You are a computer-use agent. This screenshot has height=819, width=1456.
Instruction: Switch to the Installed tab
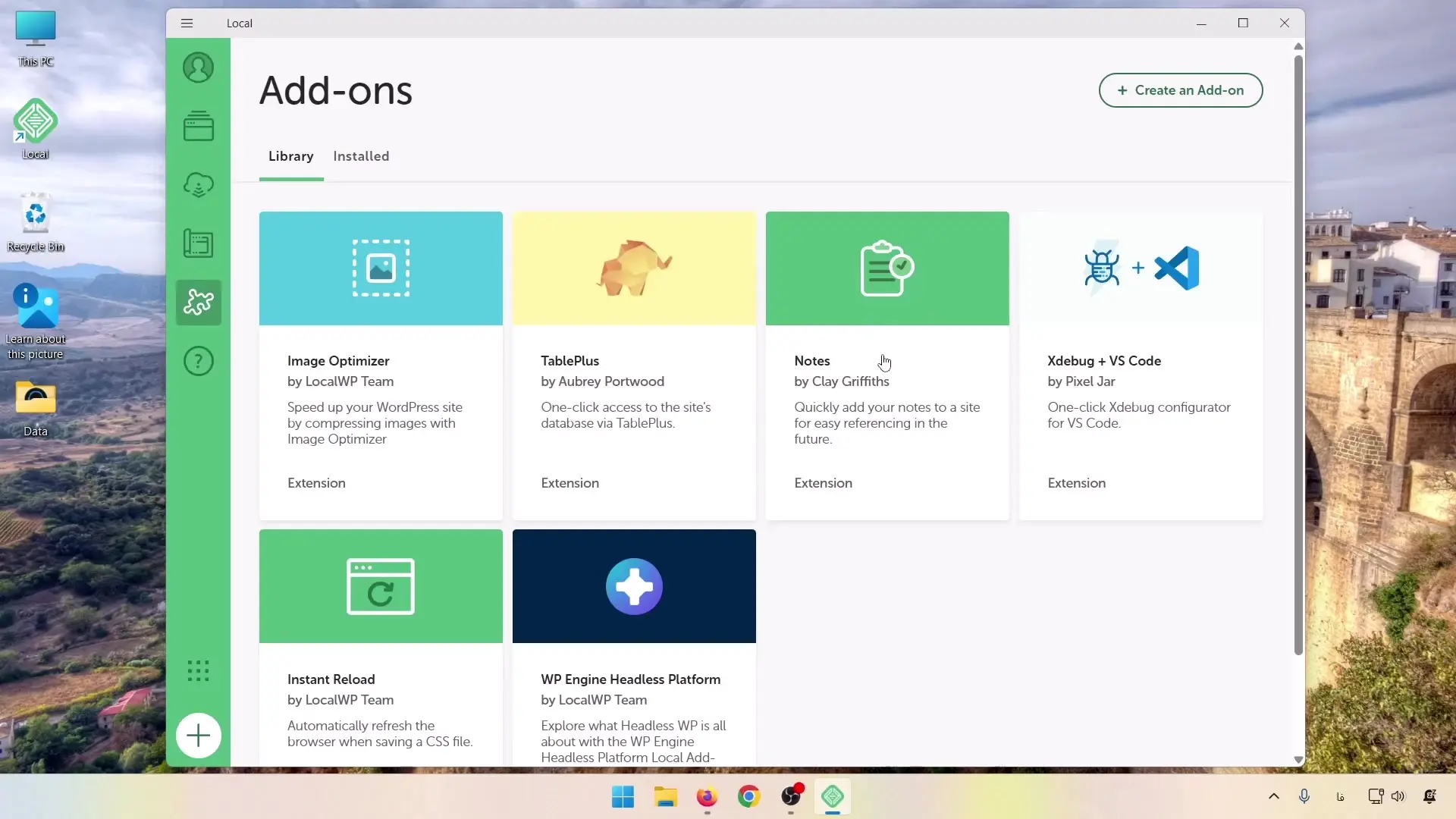click(x=361, y=156)
